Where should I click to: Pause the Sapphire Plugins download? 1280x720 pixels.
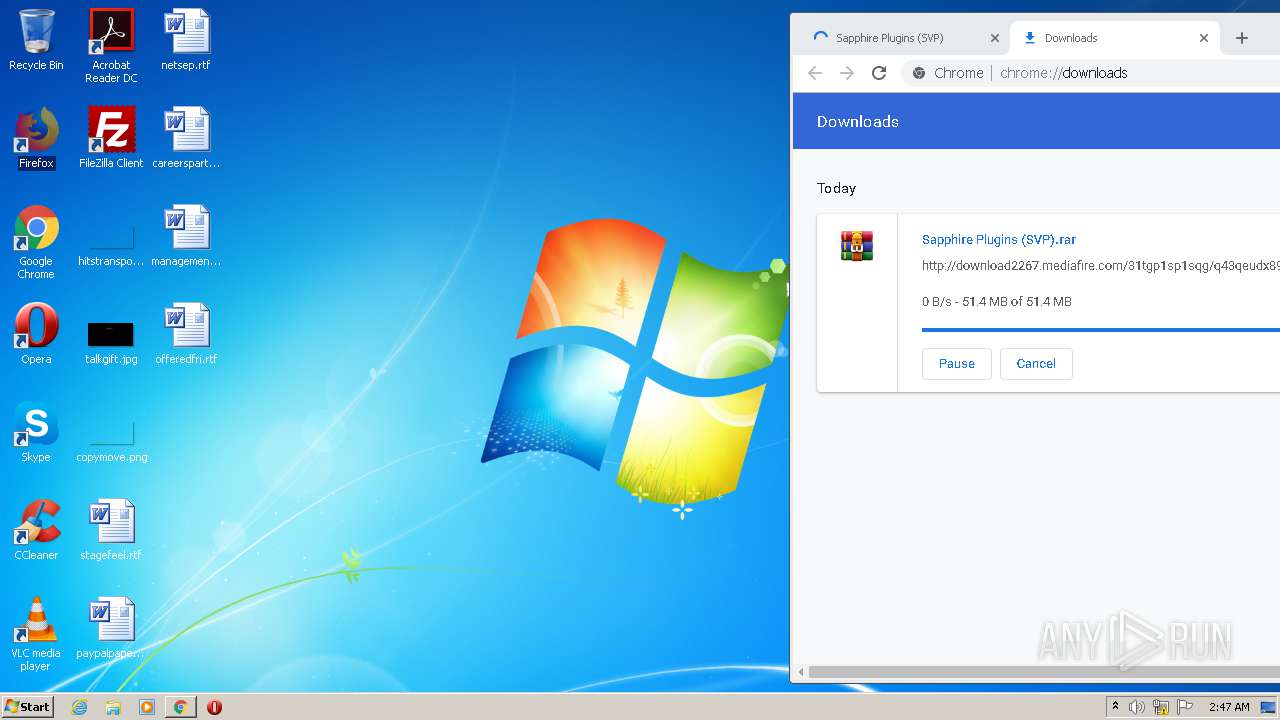(956, 364)
